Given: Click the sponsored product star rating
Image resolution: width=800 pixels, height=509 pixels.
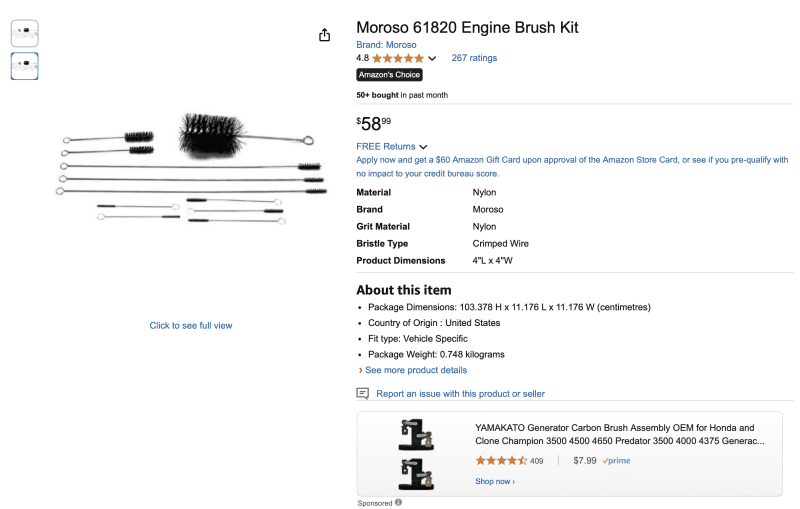Looking at the screenshot, I should [x=501, y=461].
